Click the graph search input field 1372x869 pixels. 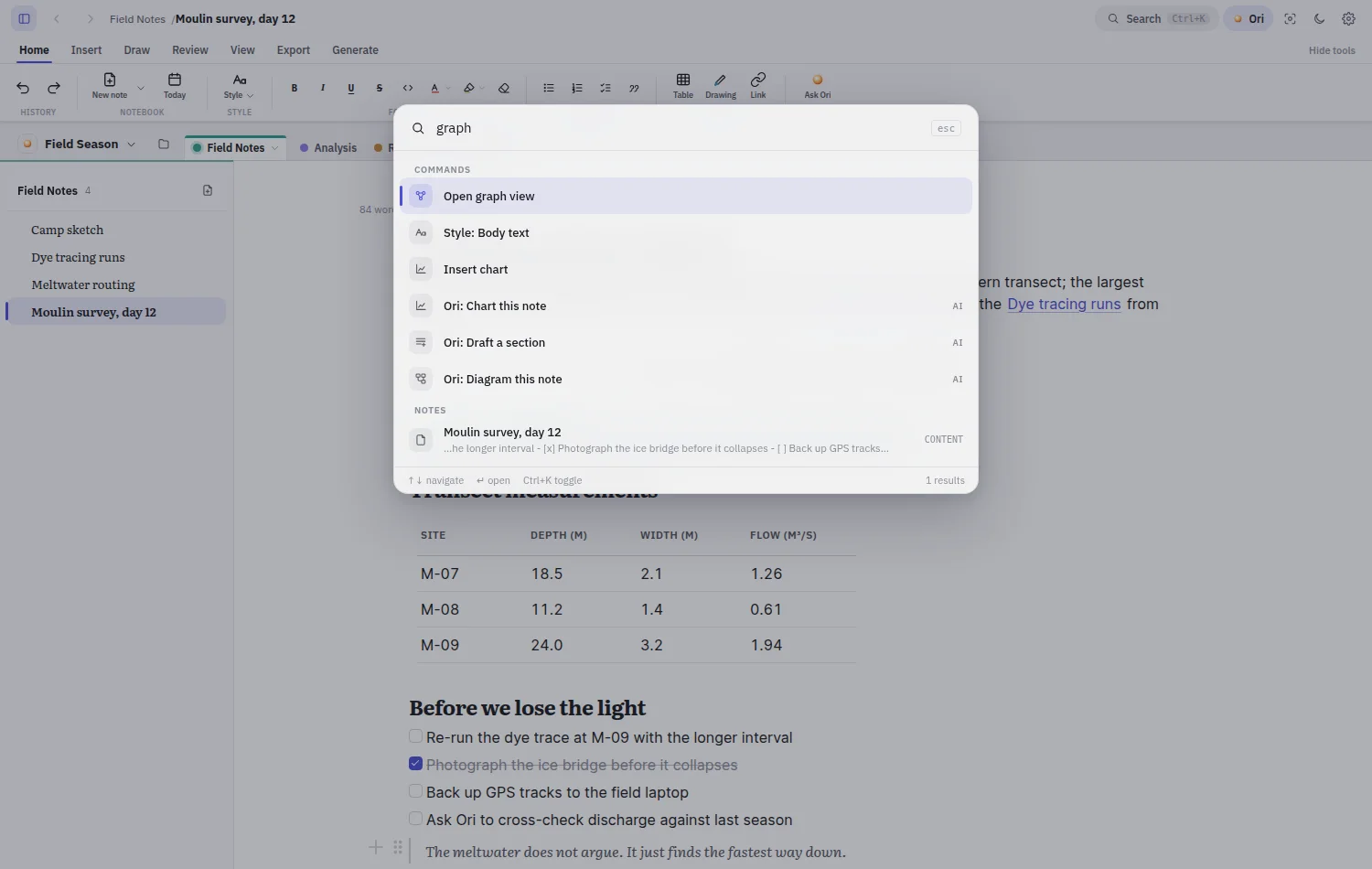pos(677,128)
